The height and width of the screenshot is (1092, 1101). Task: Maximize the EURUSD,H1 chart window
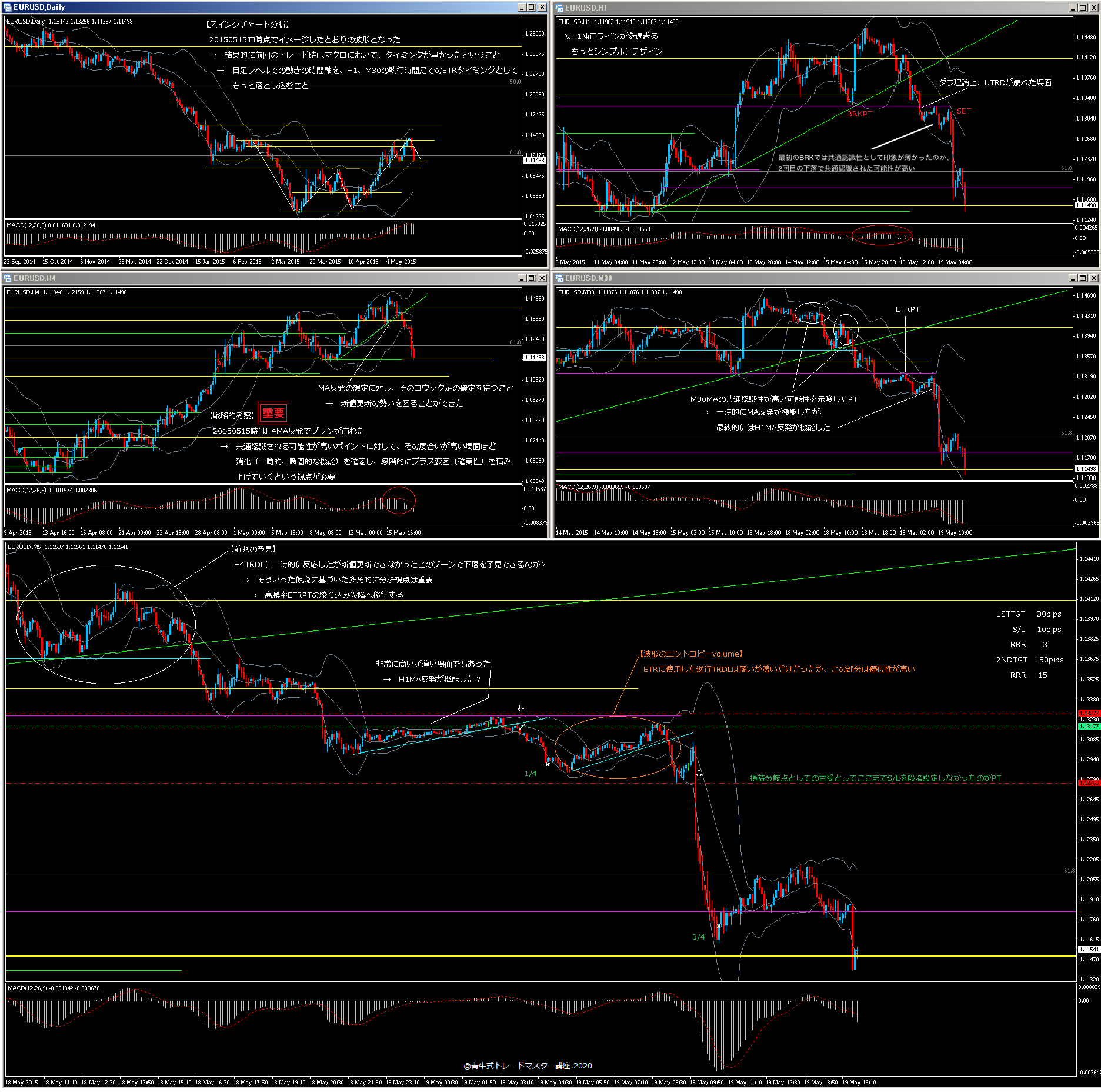[x=1083, y=8]
